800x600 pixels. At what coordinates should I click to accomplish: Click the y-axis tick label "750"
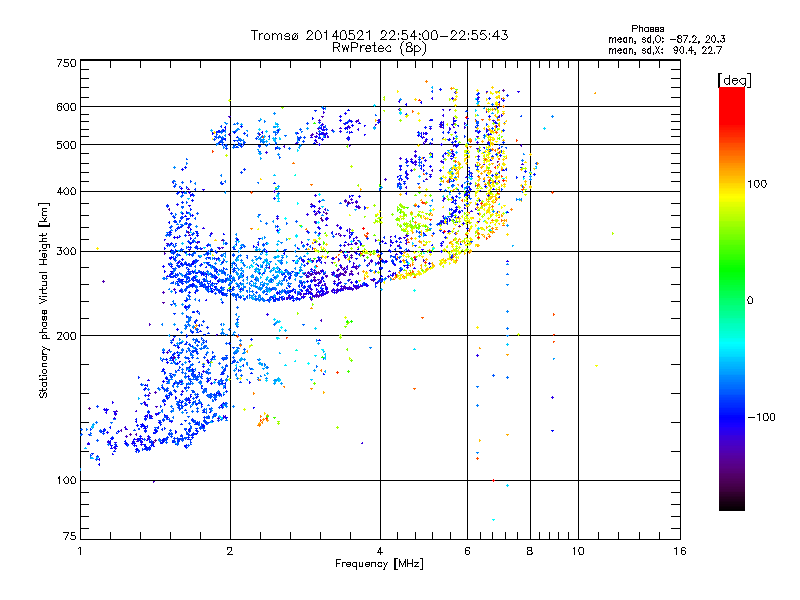(66, 63)
